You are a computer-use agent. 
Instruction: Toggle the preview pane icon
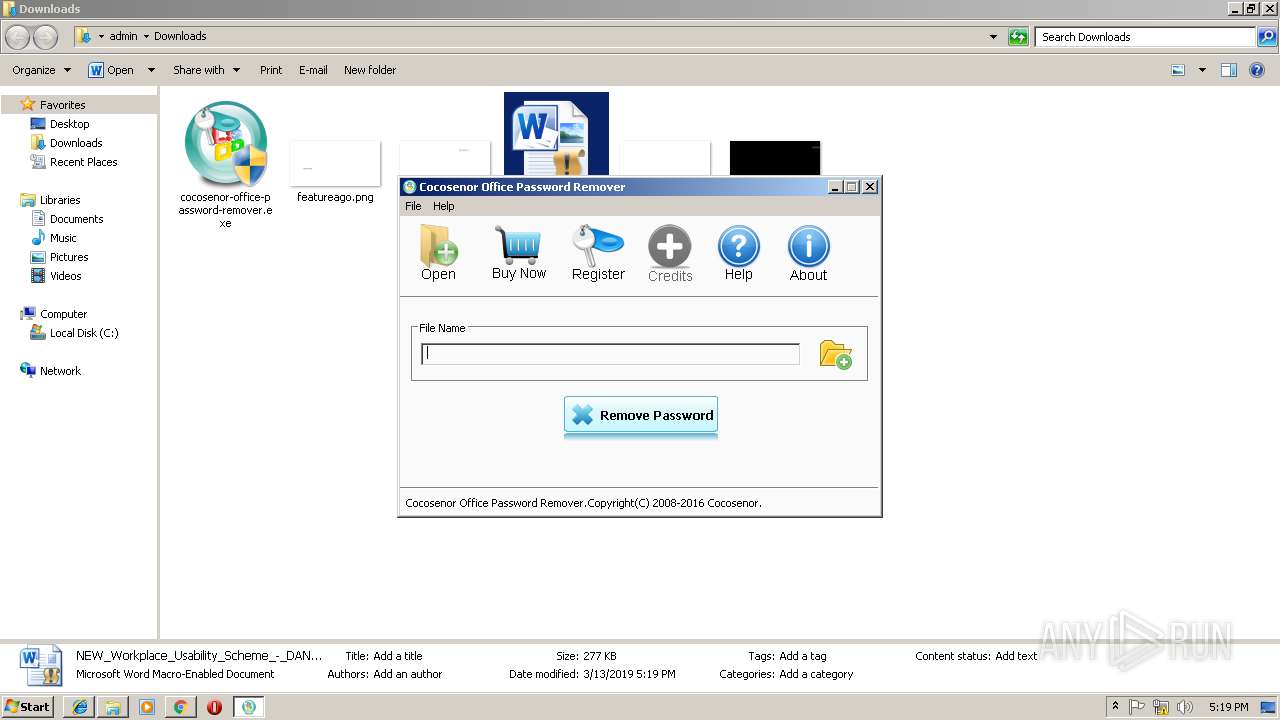coord(1229,70)
